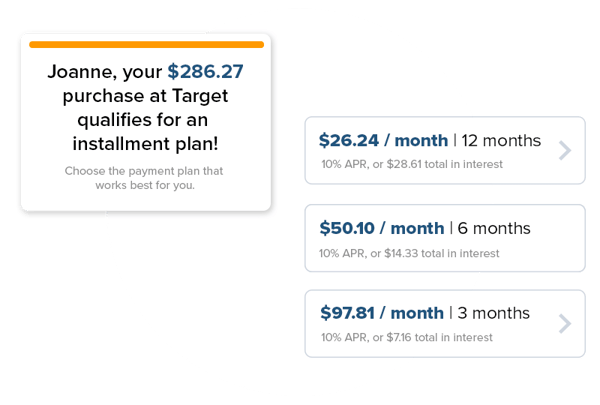Click the "12 months" term label

point(501,141)
